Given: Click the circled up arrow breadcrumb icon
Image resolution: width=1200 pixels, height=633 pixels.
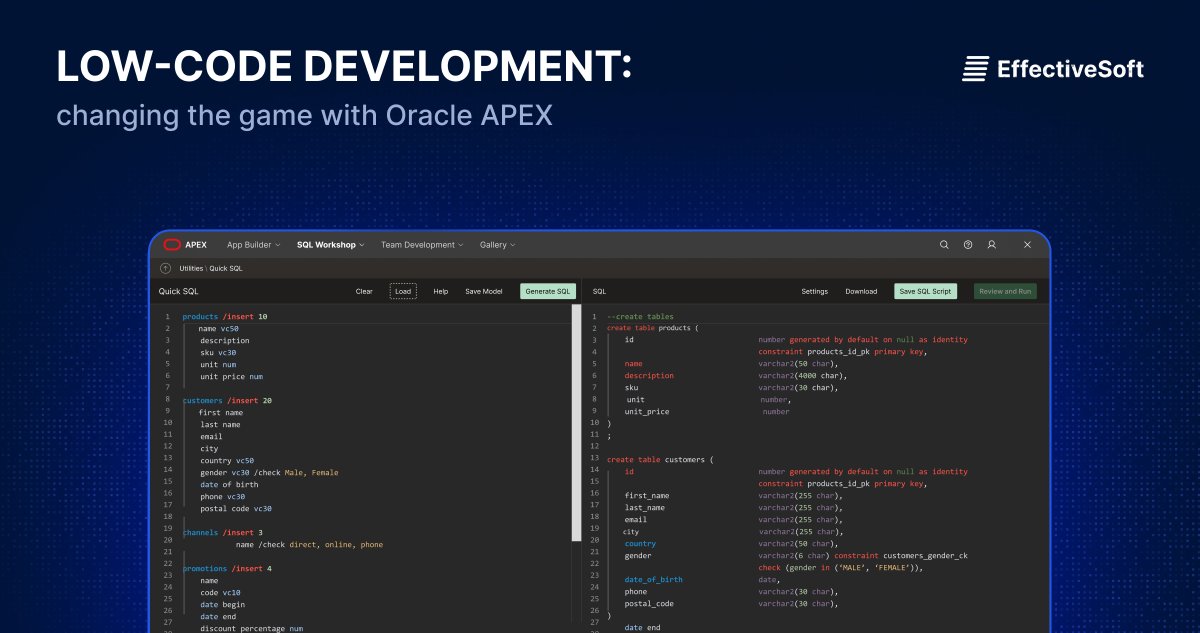Looking at the screenshot, I should click(165, 268).
